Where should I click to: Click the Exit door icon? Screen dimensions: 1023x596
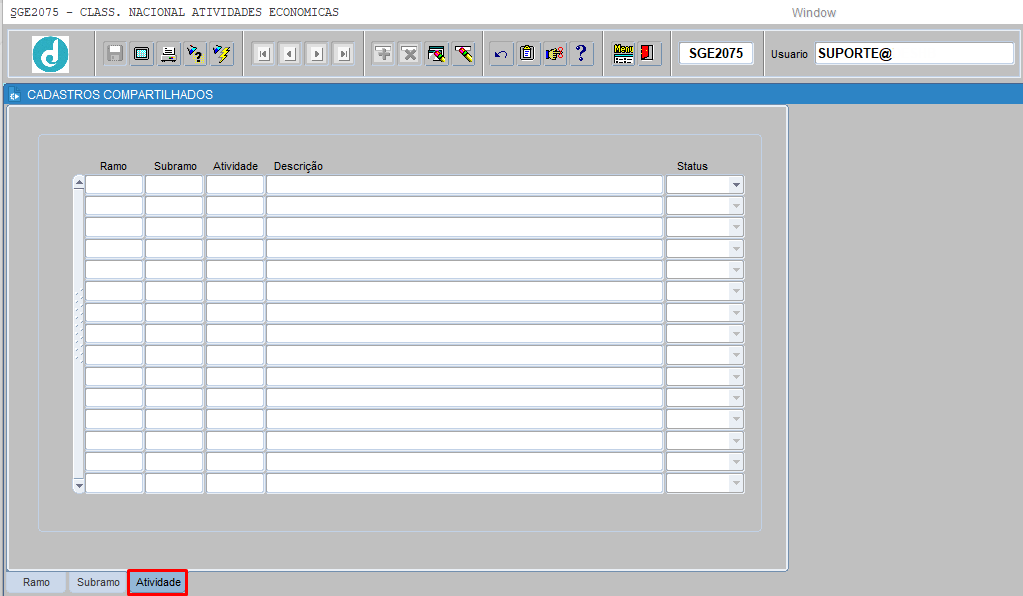(x=648, y=53)
